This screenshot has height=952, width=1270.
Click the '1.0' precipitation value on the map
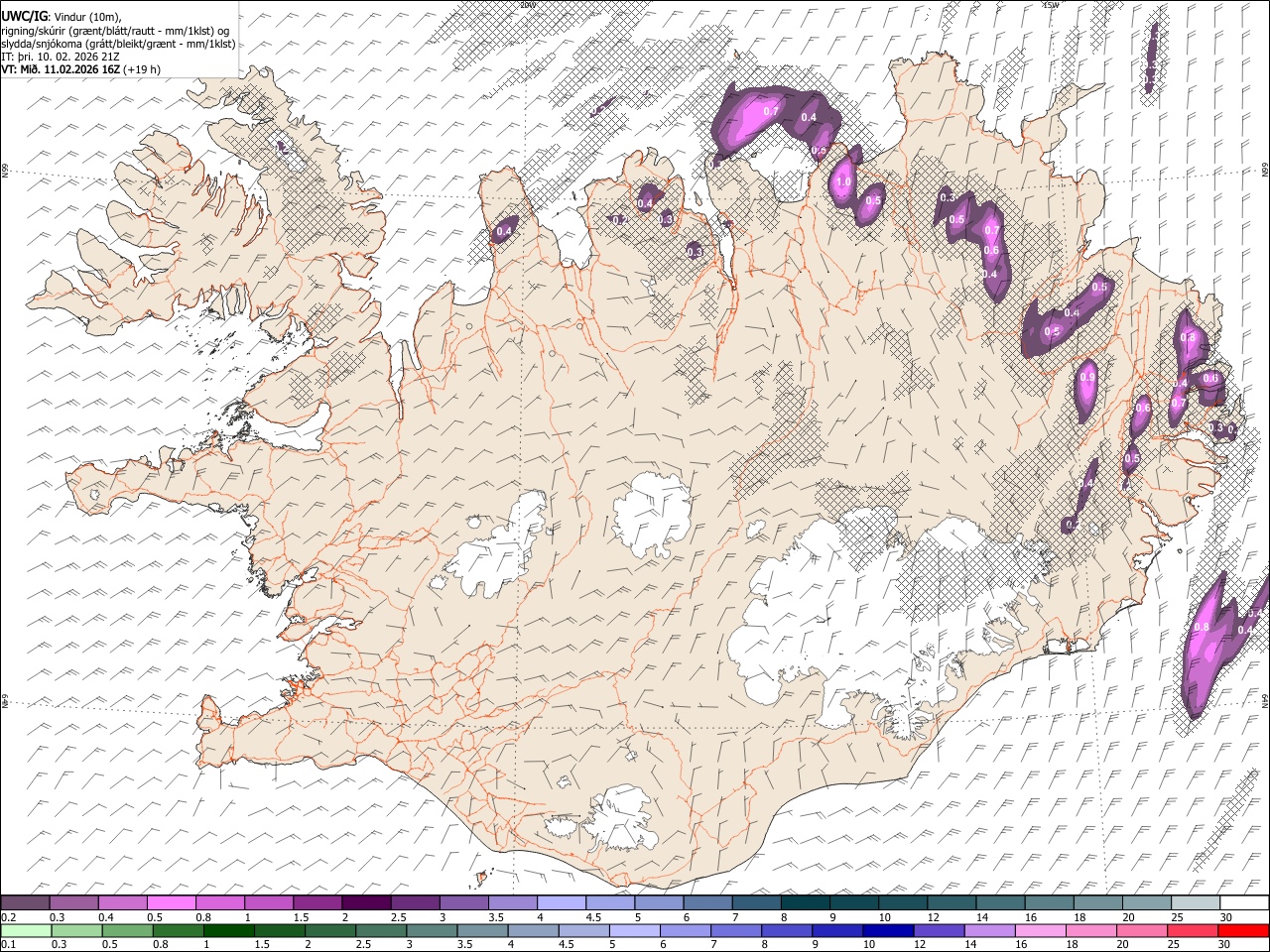pyautogui.click(x=844, y=182)
